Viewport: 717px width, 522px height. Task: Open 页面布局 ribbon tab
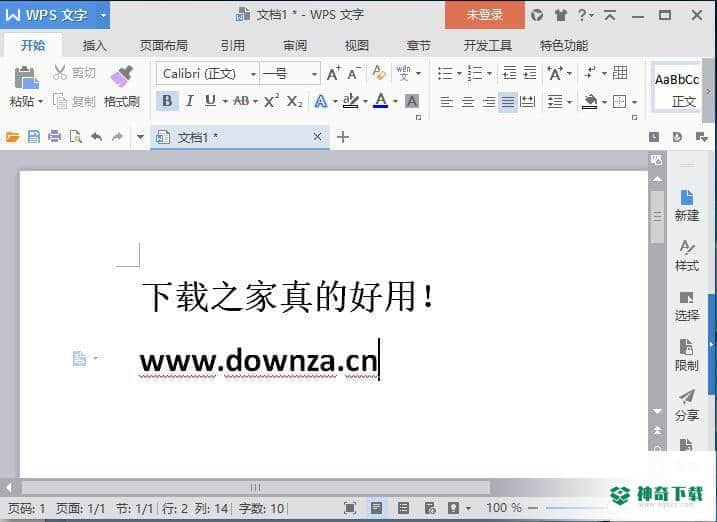click(x=164, y=46)
